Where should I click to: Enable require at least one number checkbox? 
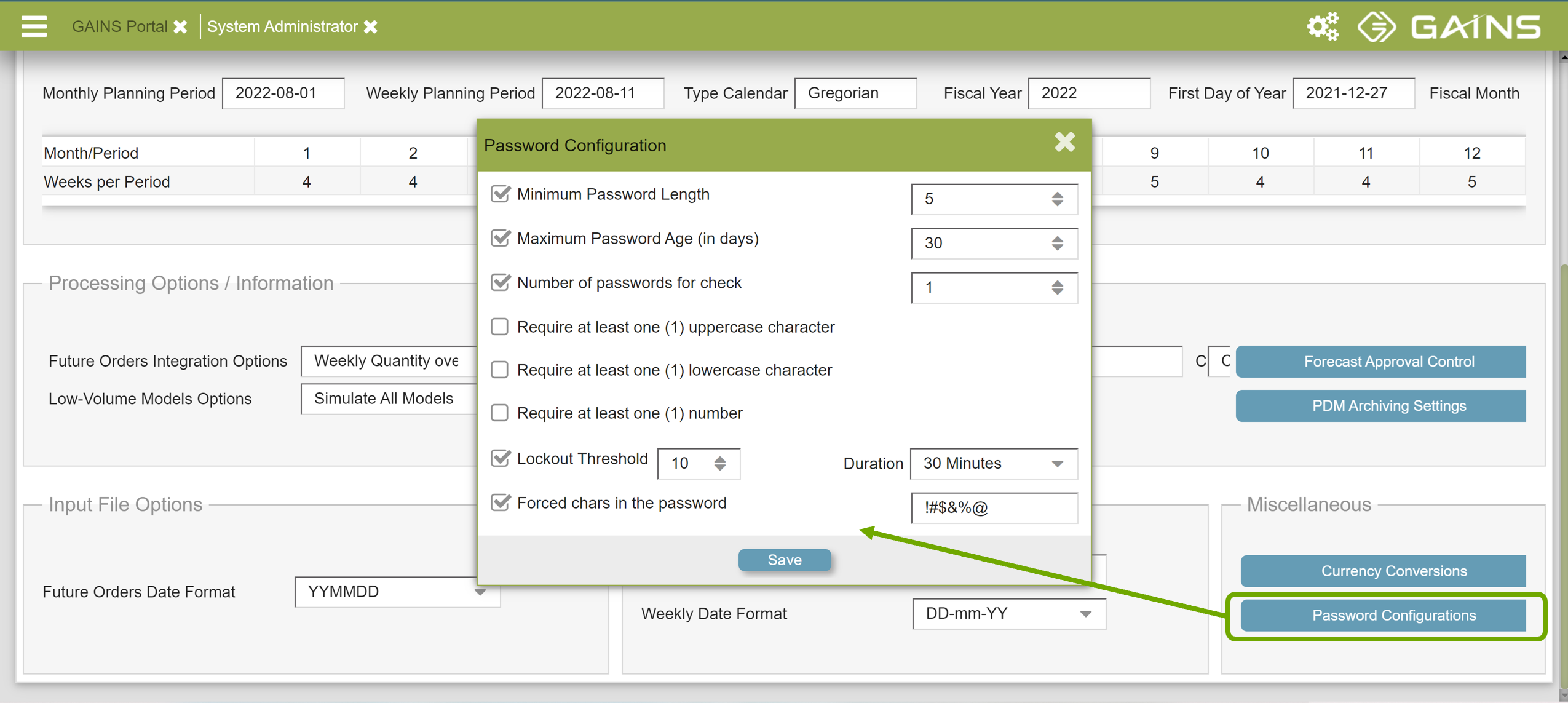[500, 413]
